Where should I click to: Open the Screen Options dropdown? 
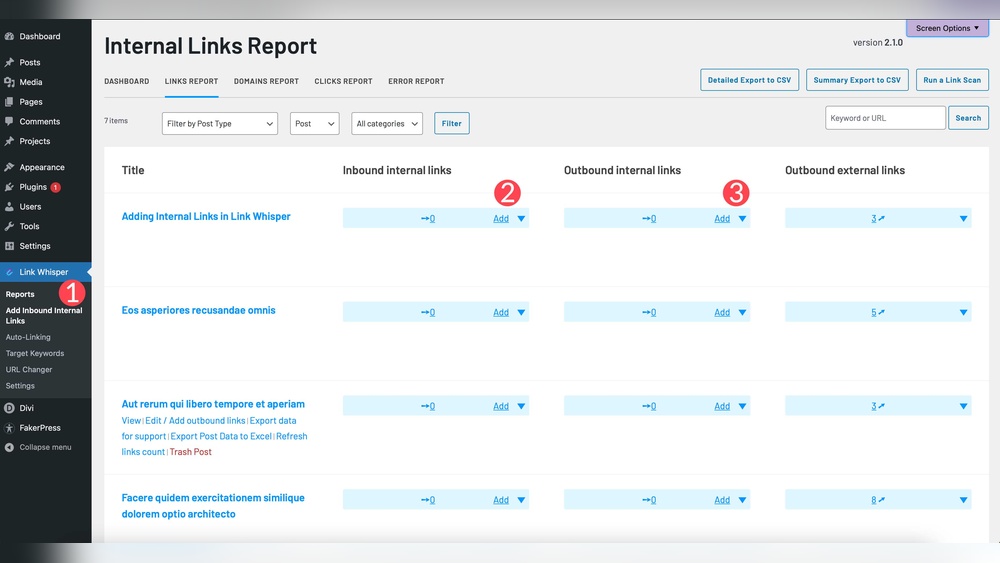[x=947, y=28]
